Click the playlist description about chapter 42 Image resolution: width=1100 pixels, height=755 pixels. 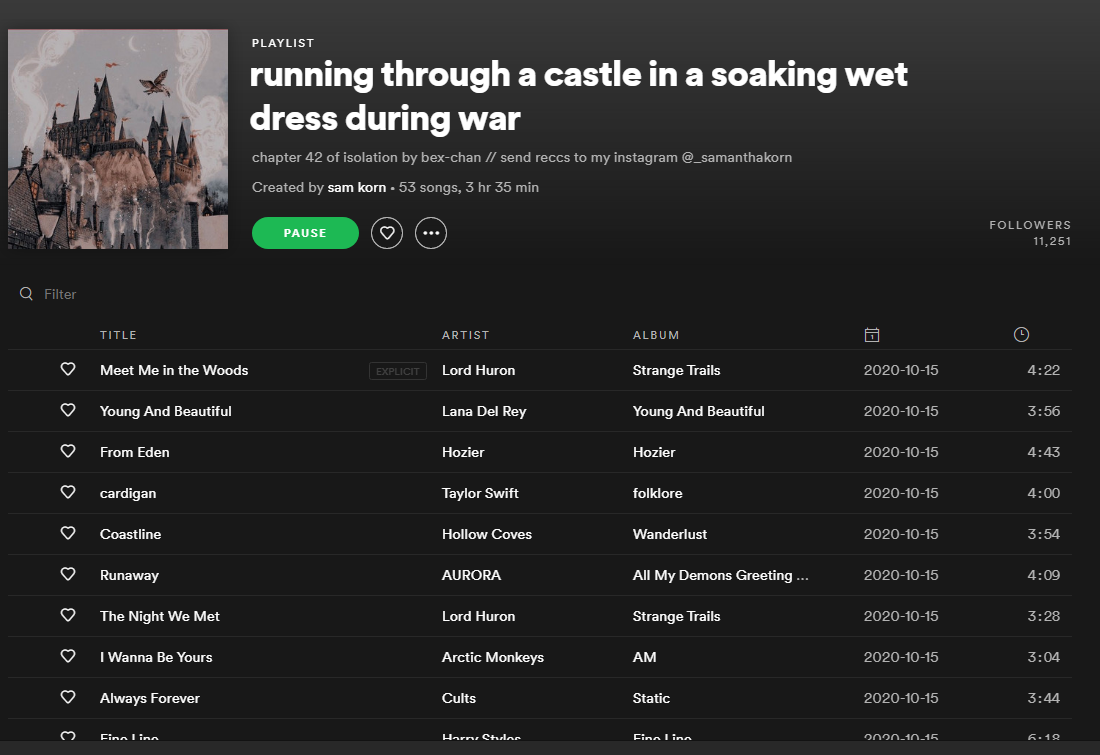pyautogui.click(x=522, y=157)
